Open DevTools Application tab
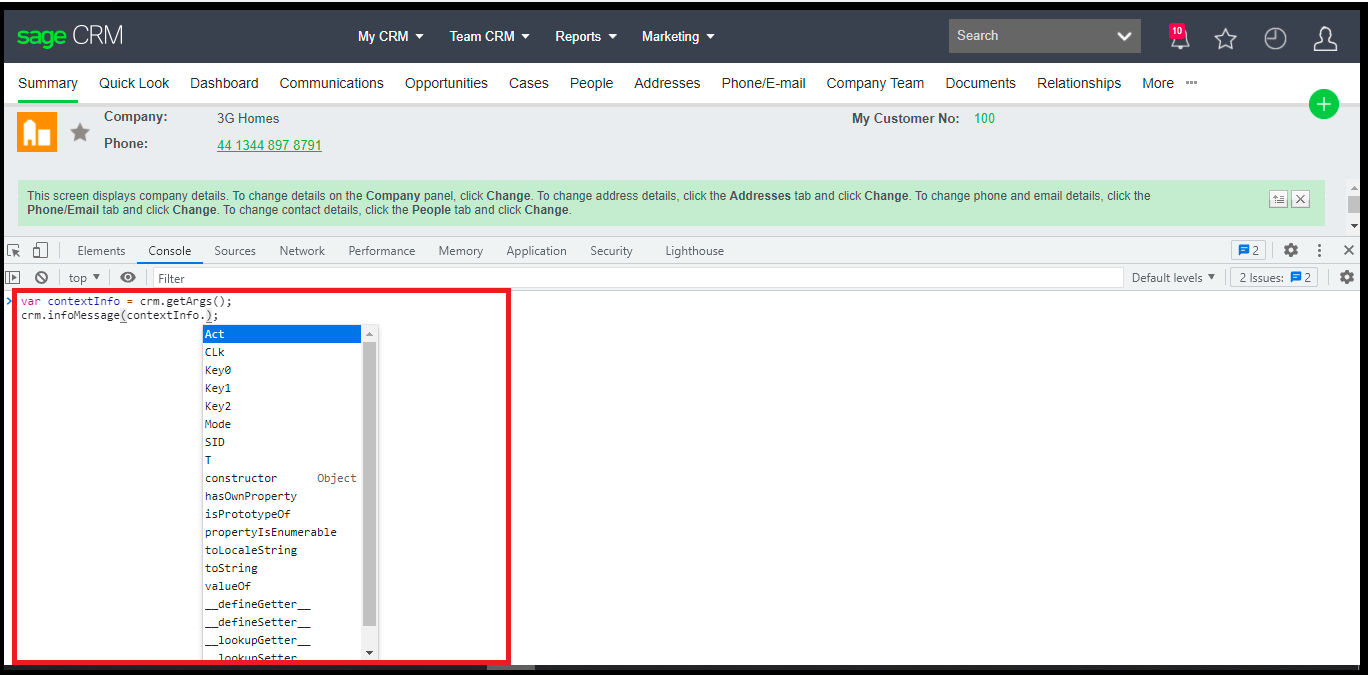Image resolution: width=1369 pixels, height=675 pixels. tap(536, 250)
